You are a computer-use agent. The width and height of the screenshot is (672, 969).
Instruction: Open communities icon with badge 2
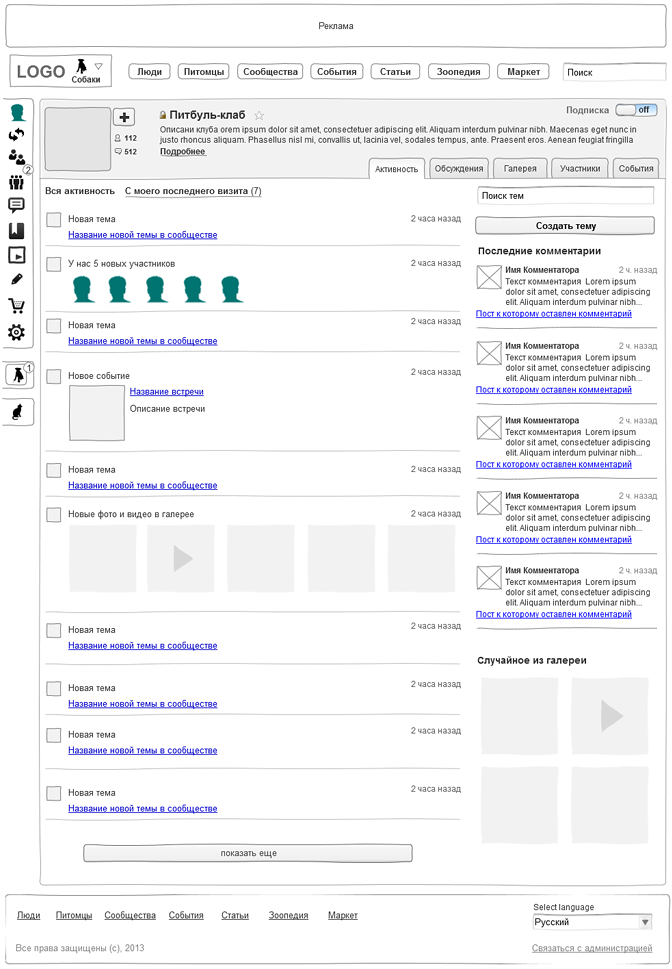tap(17, 182)
